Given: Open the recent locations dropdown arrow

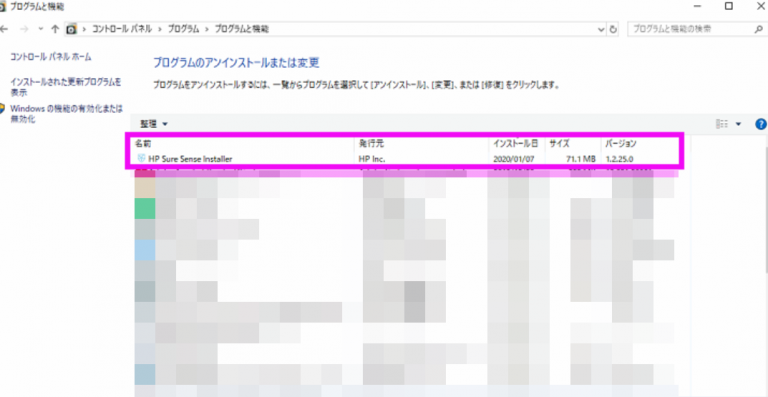Looking at the screenshot, I should 41,29.
